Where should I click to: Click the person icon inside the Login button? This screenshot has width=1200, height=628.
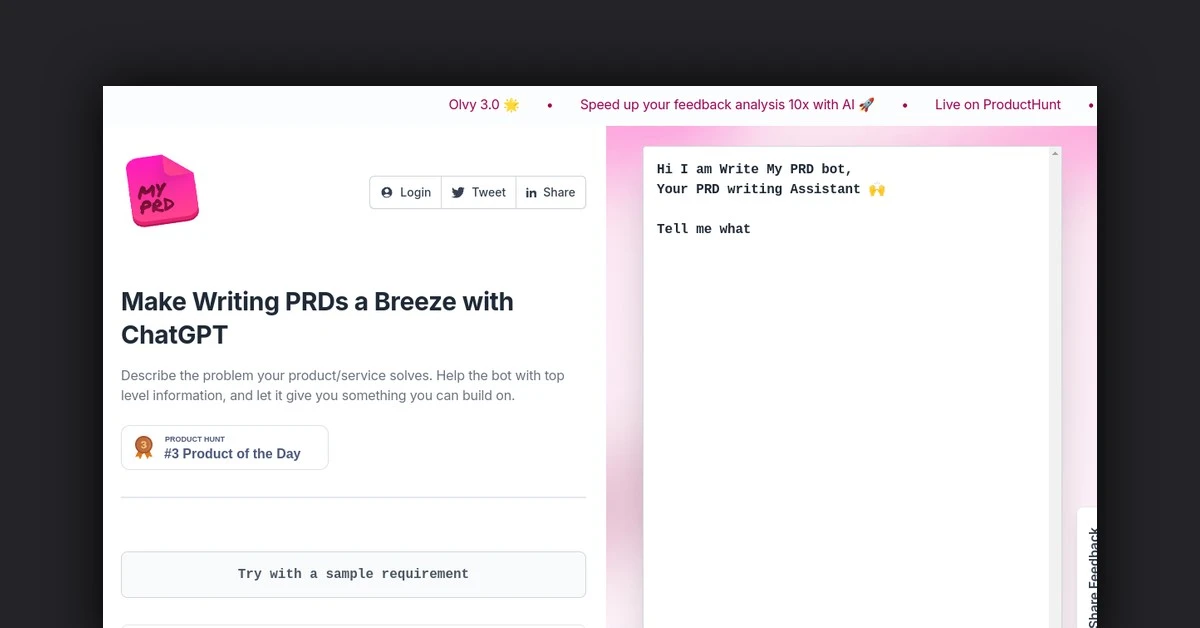point(385,192)
